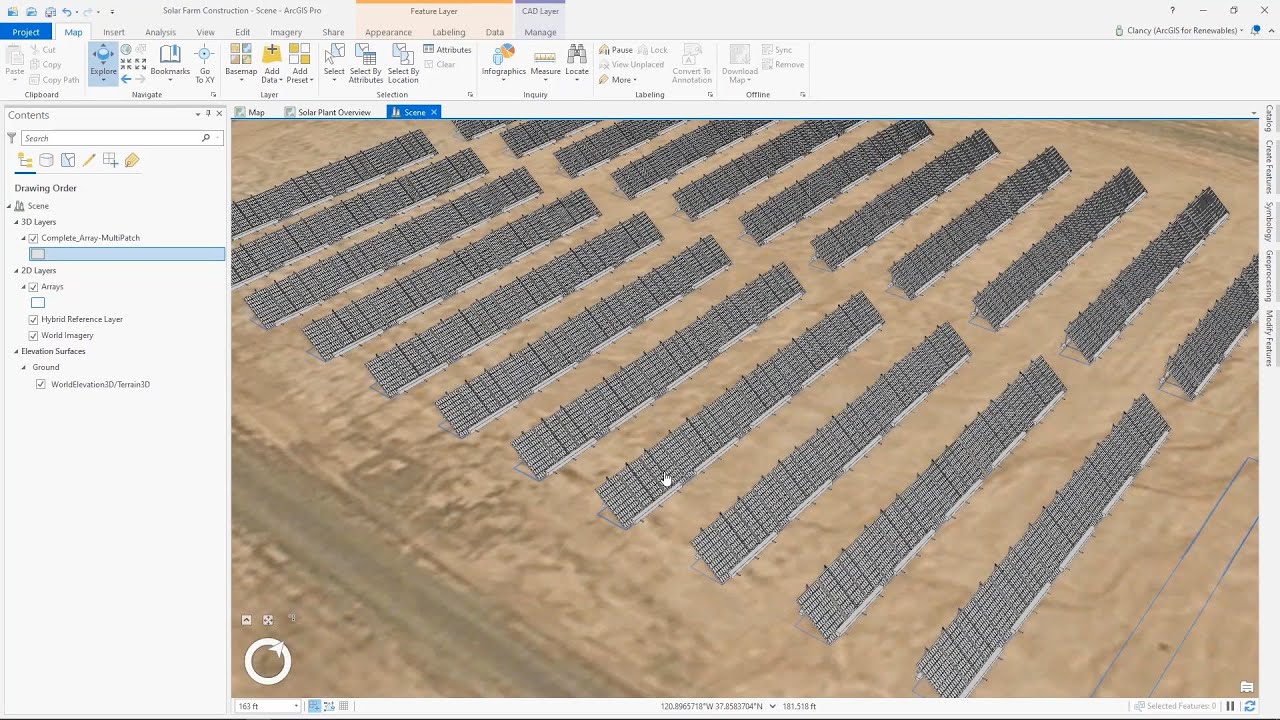The image size is (1280, 720).
Task: Open the notifications bell icon
Action: coord(1255,31)
